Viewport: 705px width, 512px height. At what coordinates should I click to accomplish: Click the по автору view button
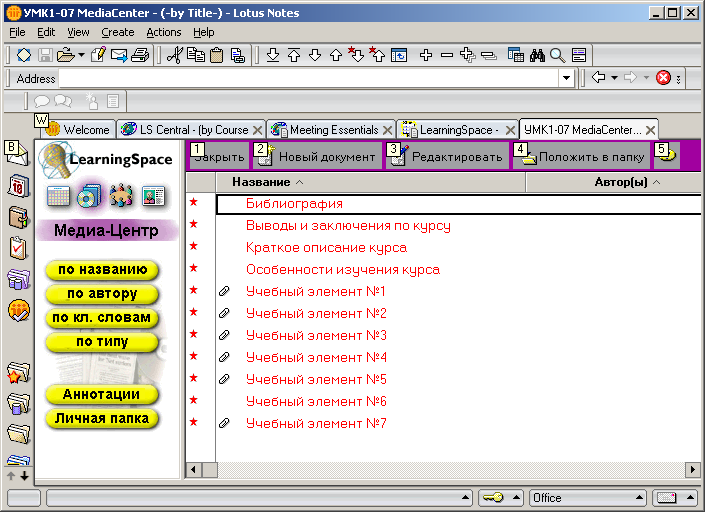(x=102, y=294)
